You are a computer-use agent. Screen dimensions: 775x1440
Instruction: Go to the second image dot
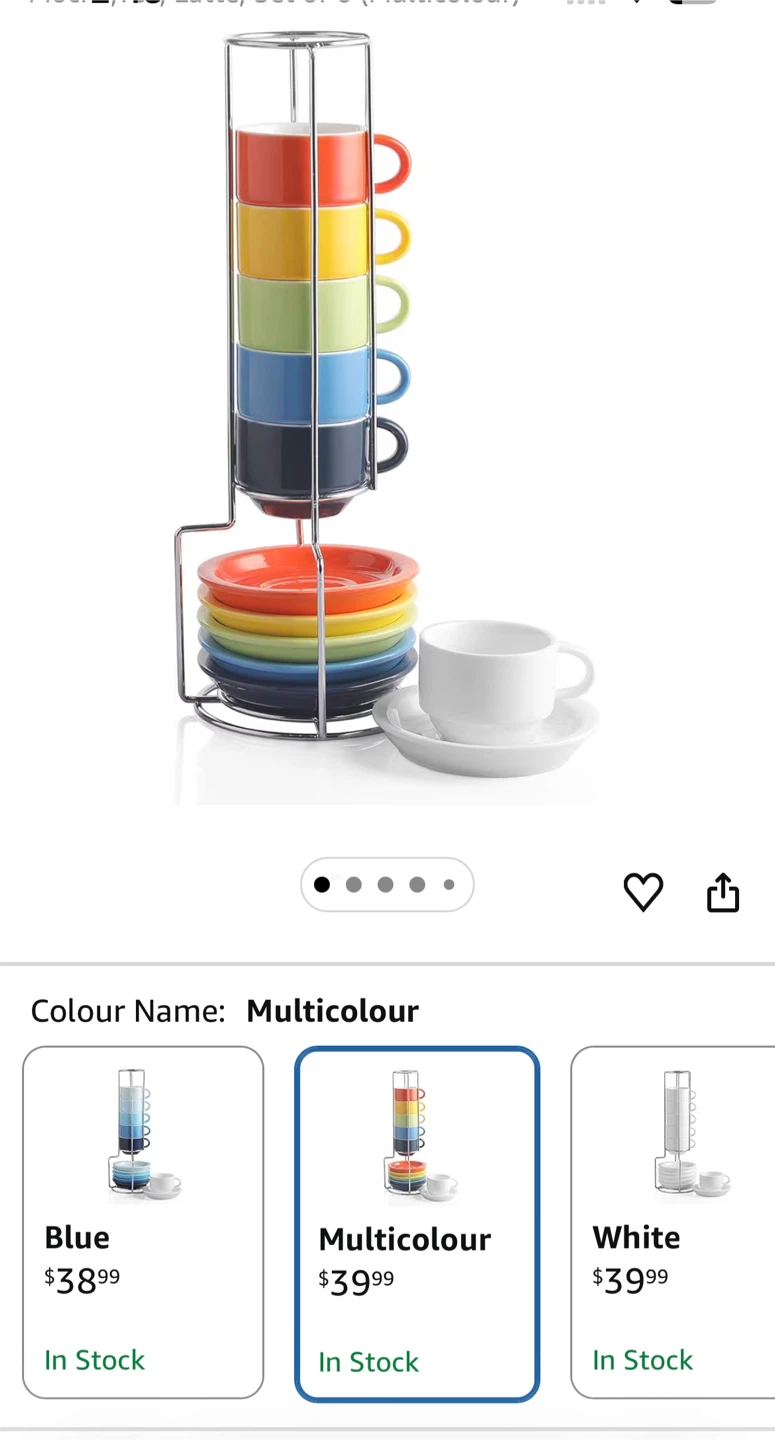click(x=353, y=884)
